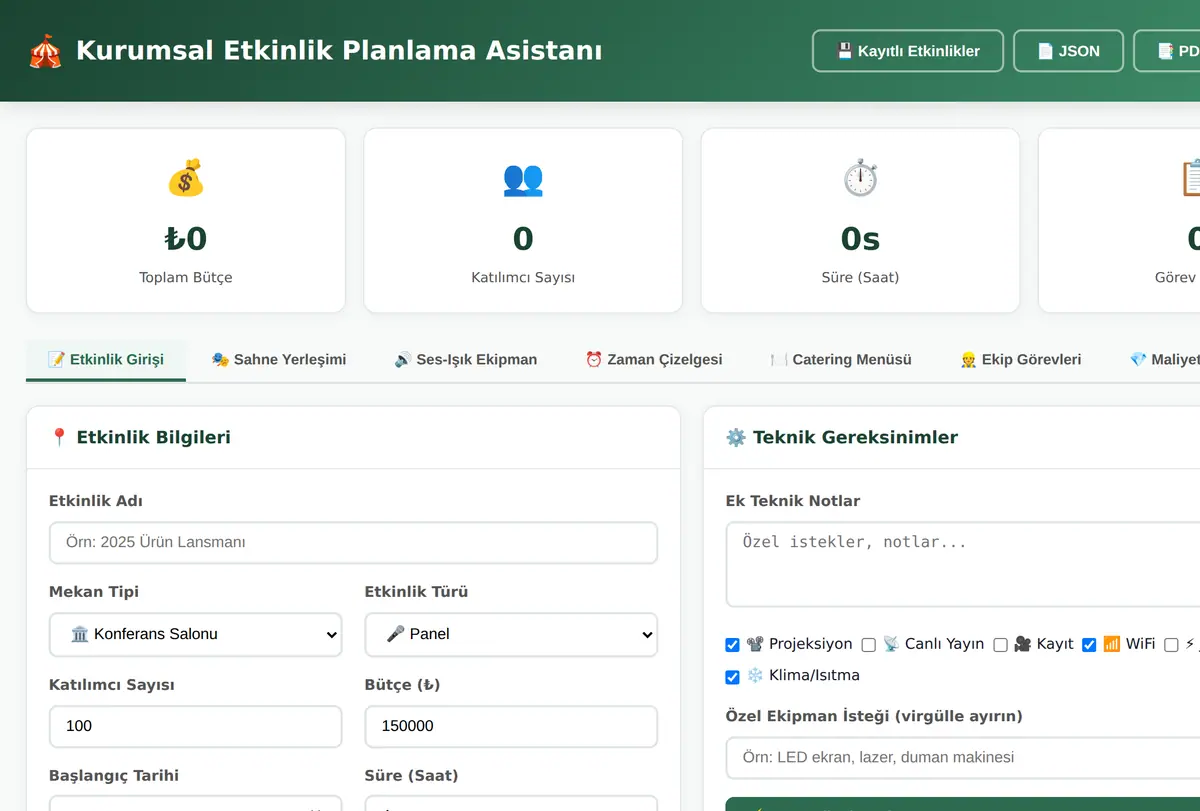Viewport: 1200px width, 811px height.
Task: Click the signal bars icon next to WiFi
Action: point(1112,644)
